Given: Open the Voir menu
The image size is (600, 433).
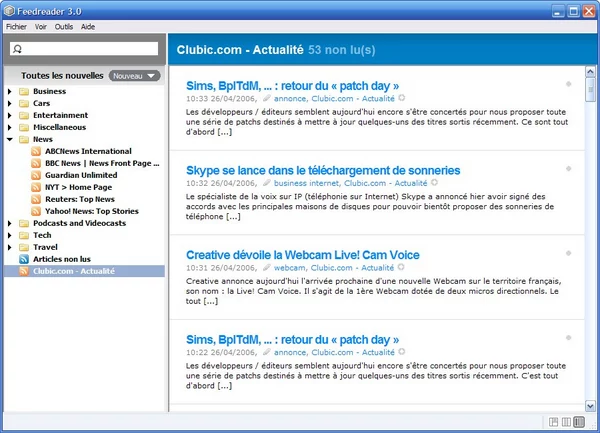Looking at the screenshot, I should pyautogui.click(x=41, y=27).
